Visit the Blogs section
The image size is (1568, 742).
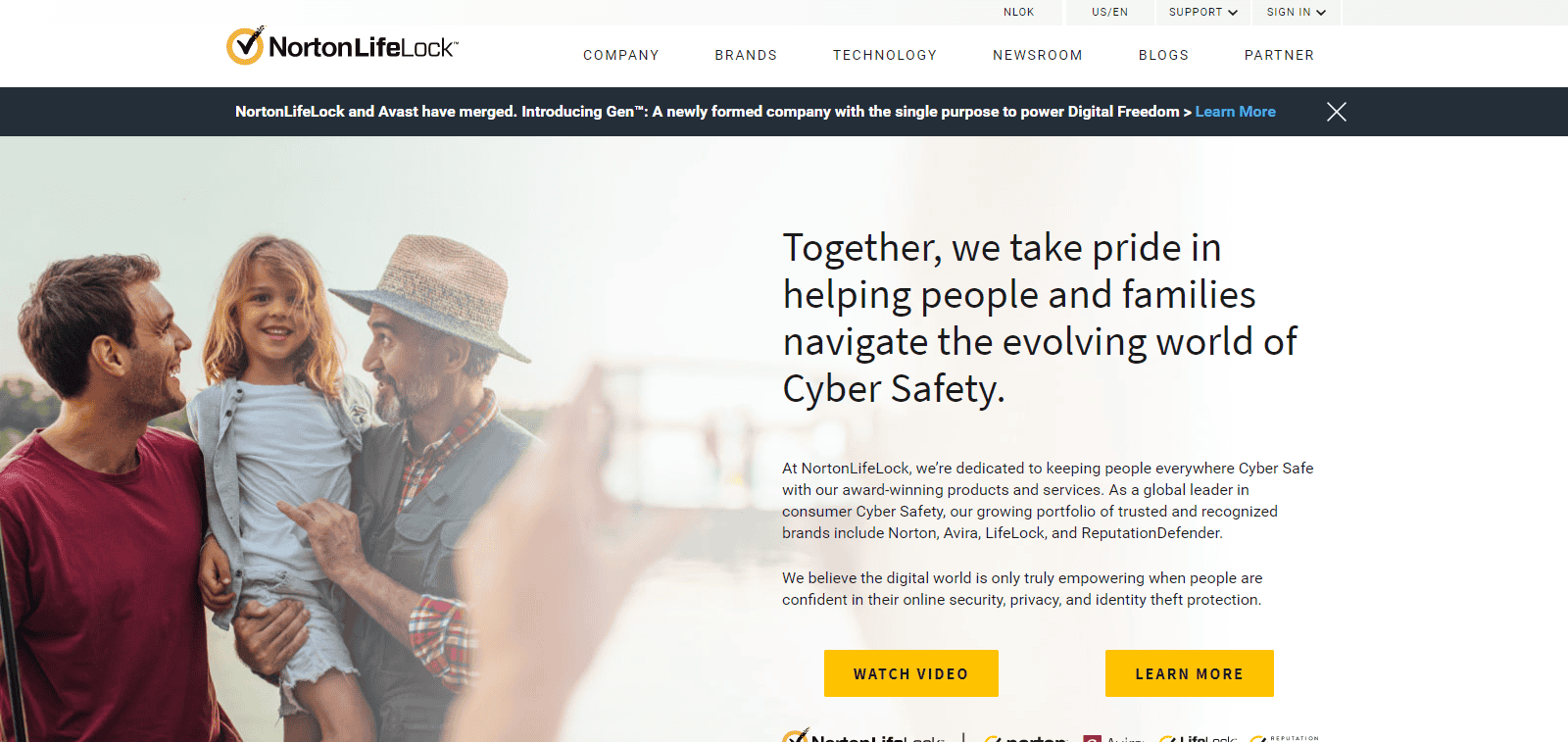coord(1163,56)
